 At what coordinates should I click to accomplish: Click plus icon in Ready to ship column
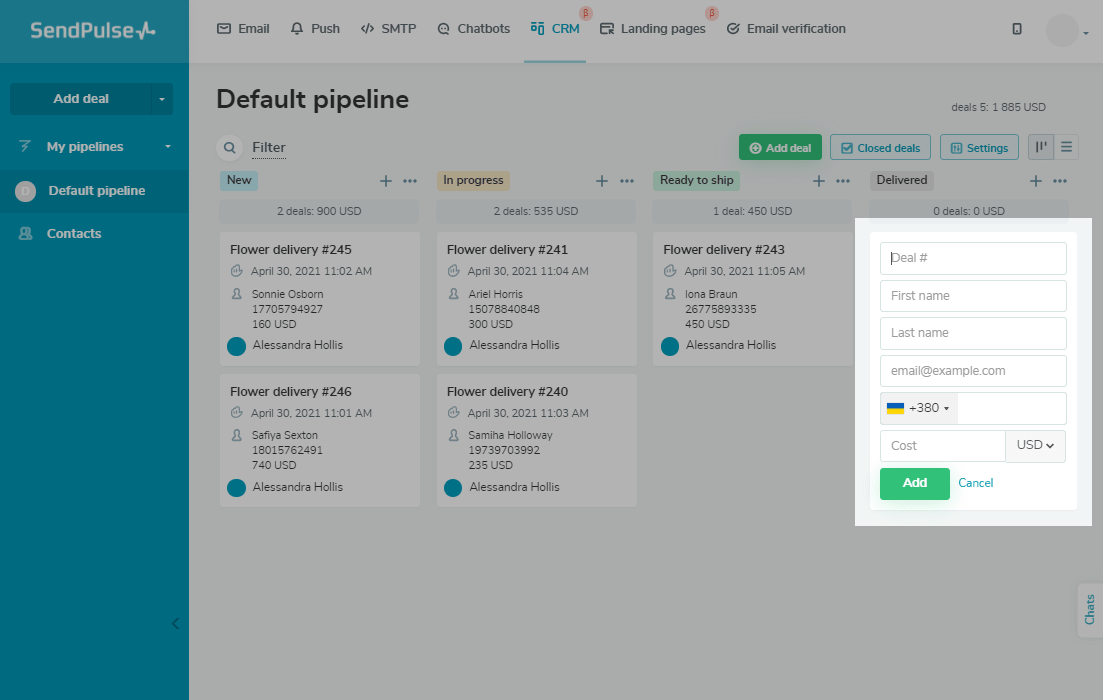click(819, 181)
